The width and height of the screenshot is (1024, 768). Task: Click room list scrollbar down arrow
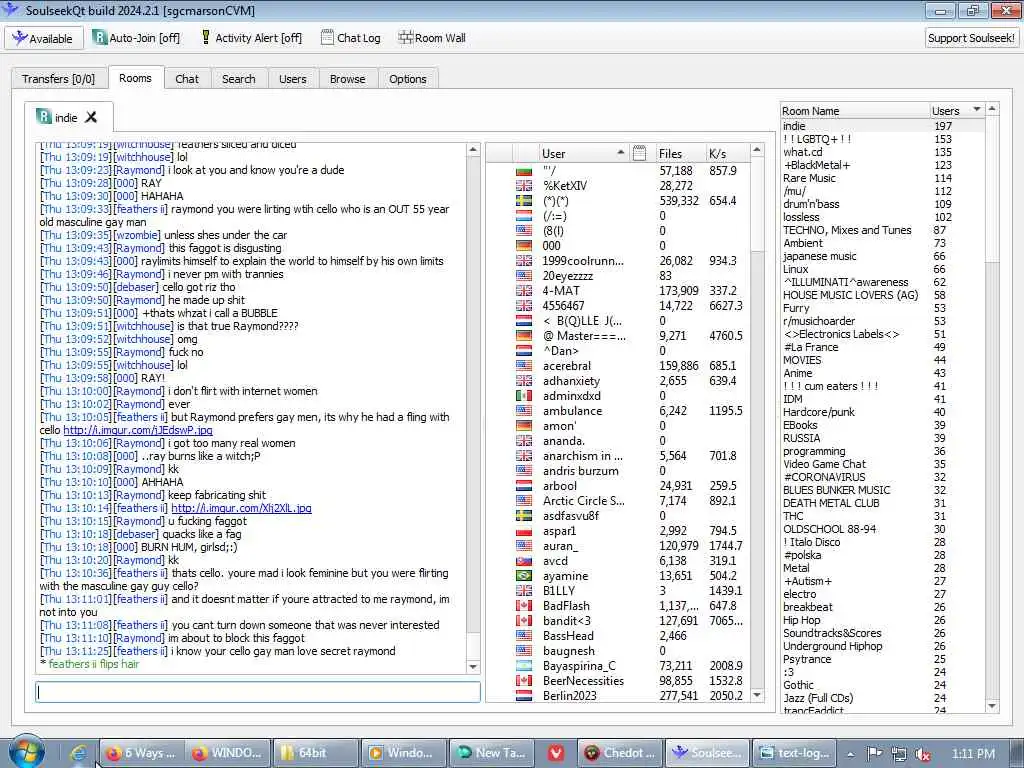click(x=992, y=705)
